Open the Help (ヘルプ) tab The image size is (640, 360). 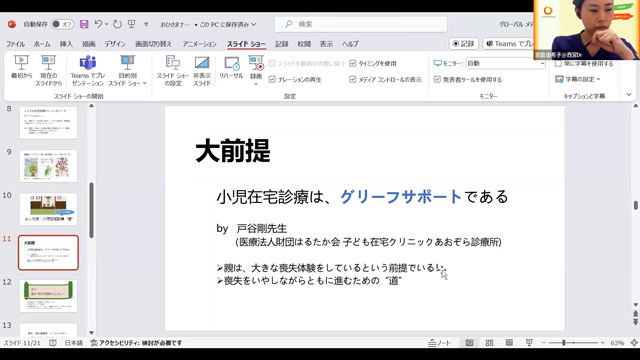point(350,44)
